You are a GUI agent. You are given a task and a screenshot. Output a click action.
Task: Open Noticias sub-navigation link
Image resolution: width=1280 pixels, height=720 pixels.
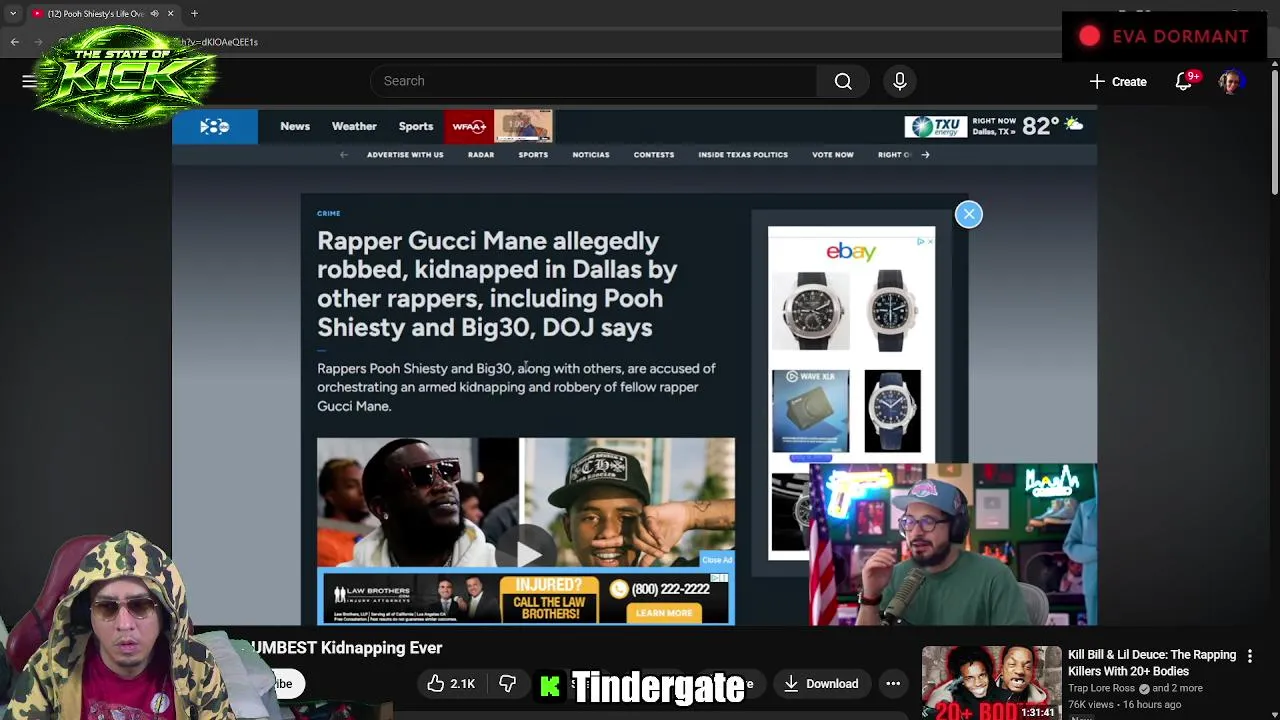coord(591,155)
